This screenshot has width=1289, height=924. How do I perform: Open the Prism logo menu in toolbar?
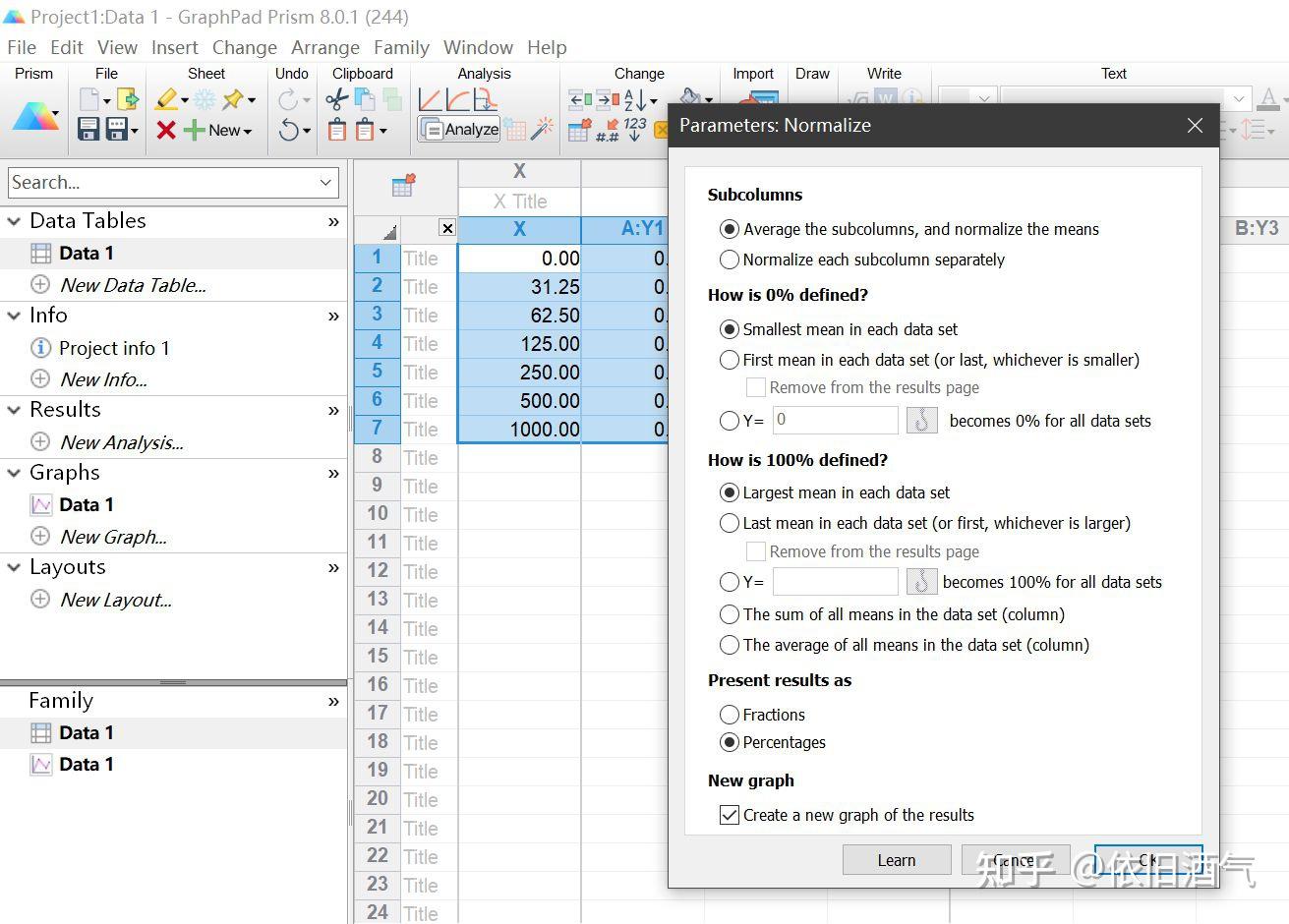[x=34, y=116]
